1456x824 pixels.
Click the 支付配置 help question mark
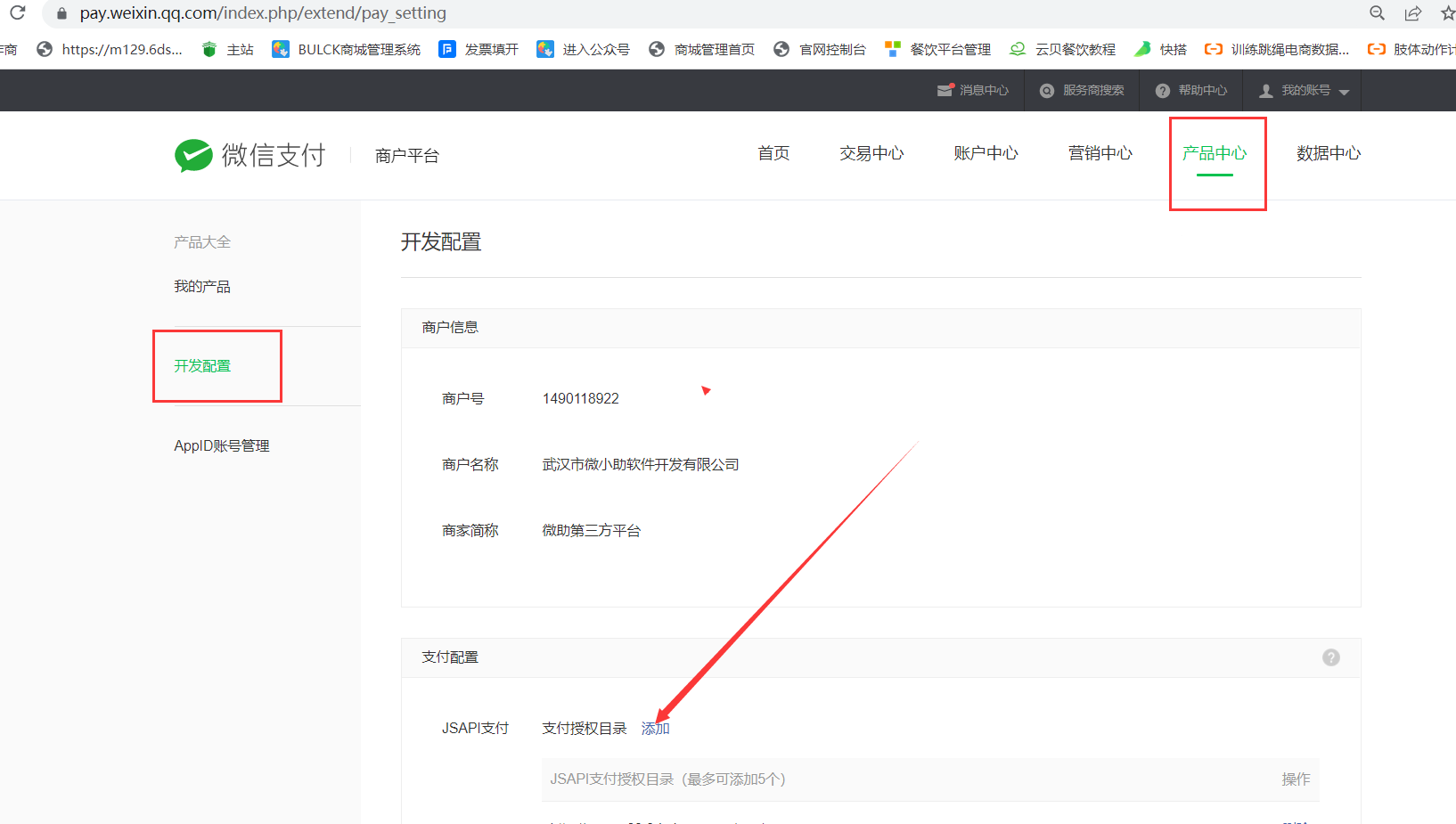1331,657
